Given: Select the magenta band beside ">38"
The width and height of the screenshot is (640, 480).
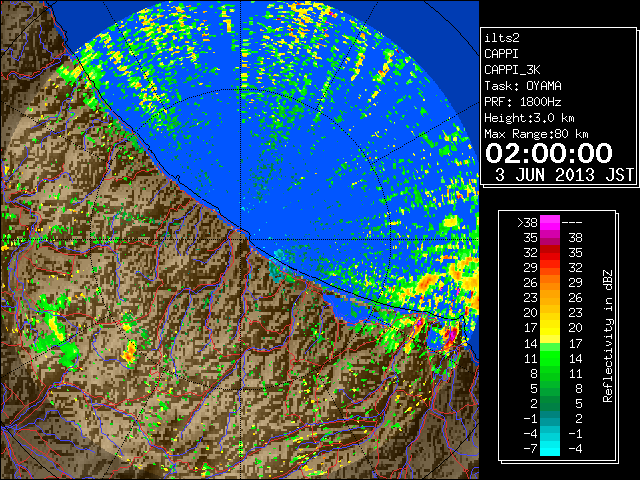Looking at the screenshot, I should [550, 222].
